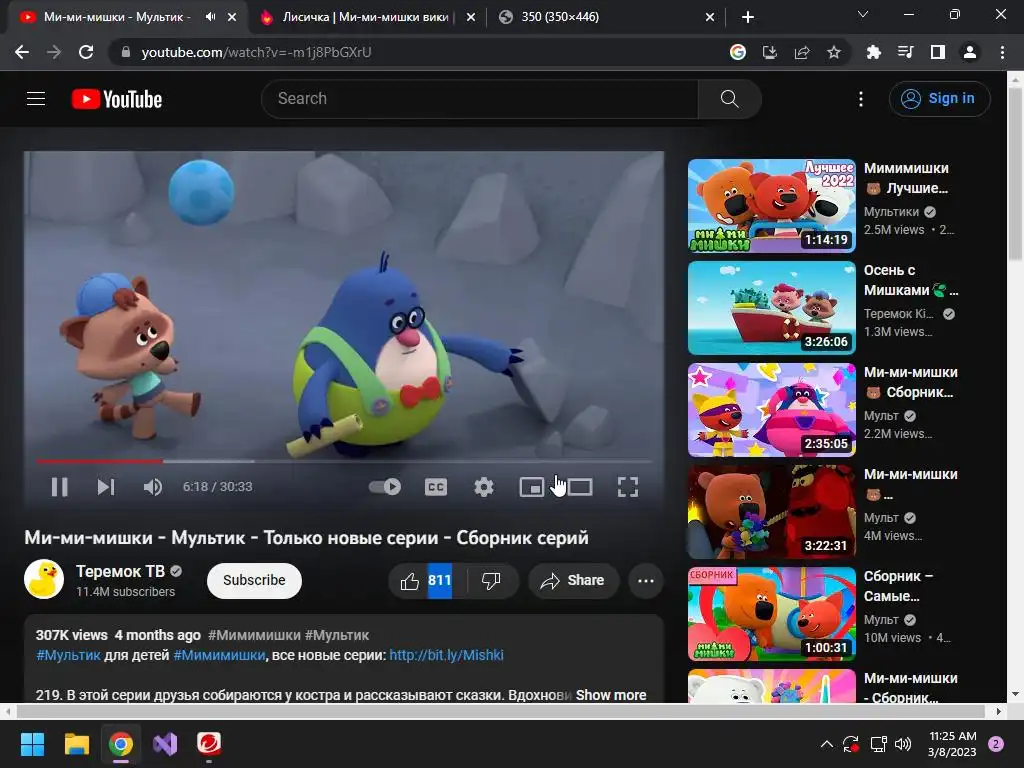Image resolution: width=1024 pixels, height=768 pixels.
Task: Toggle the autoplay switch
Action: click(x=385, y=487)
